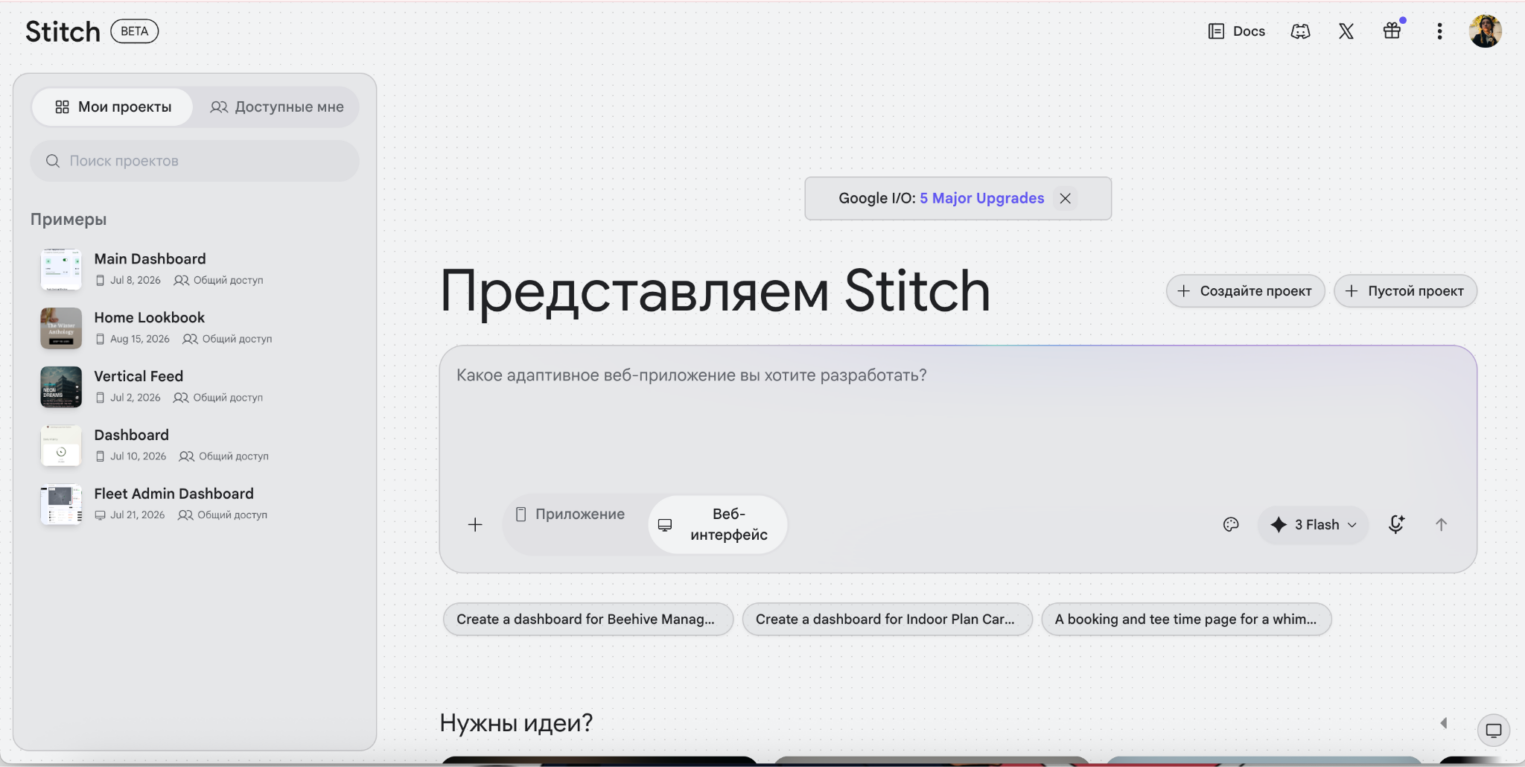Click the Примеры section heading
The width and height of the screenshot is (1525, 767).
coord(68,219)
